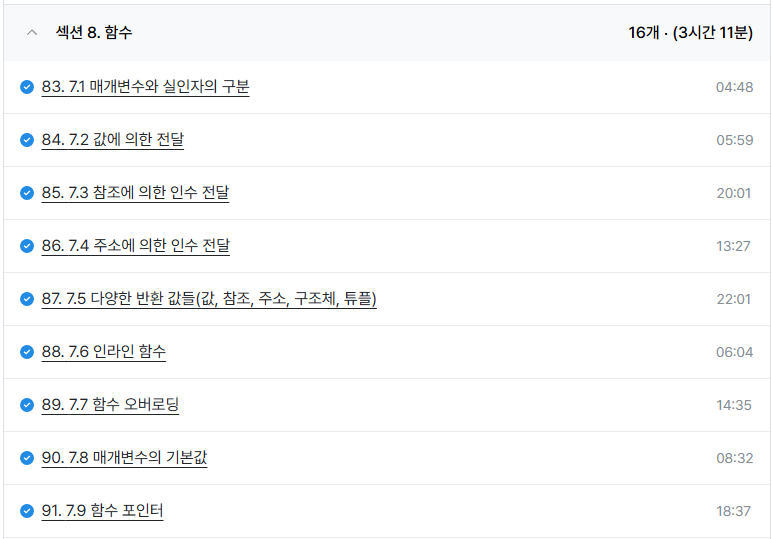Open lecture 91. 7.9 함수 포인터
773x539 pixels.
[102, 511]
